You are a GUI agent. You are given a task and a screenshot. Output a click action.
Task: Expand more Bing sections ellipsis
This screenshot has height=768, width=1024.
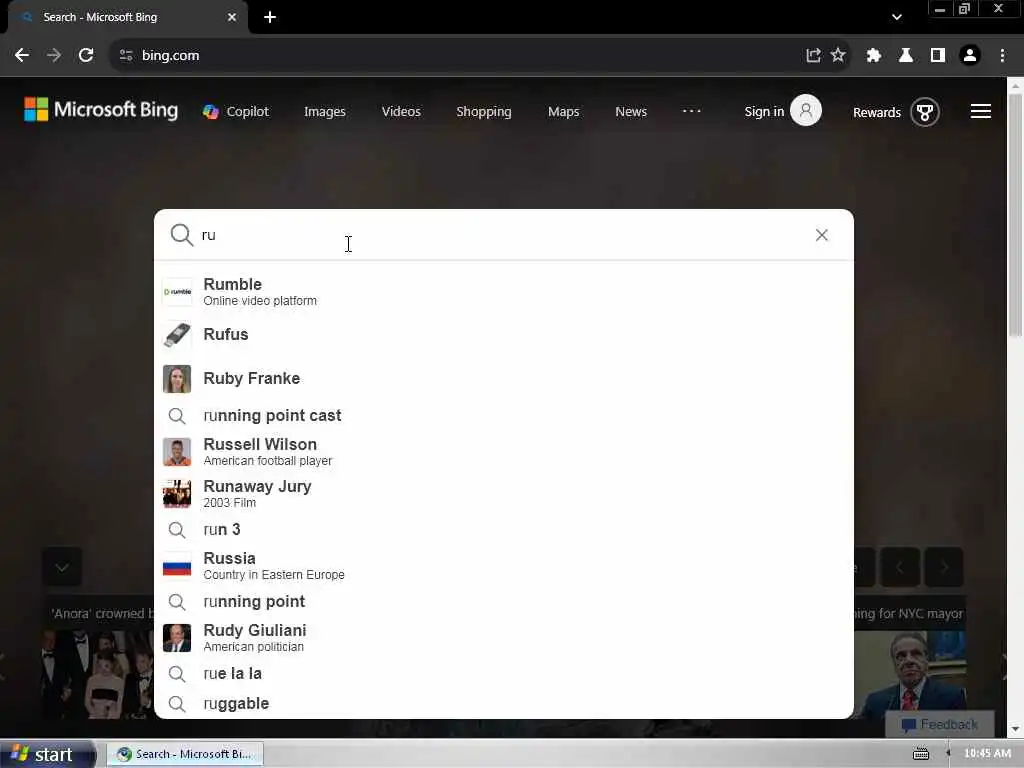tap(692, 111)
